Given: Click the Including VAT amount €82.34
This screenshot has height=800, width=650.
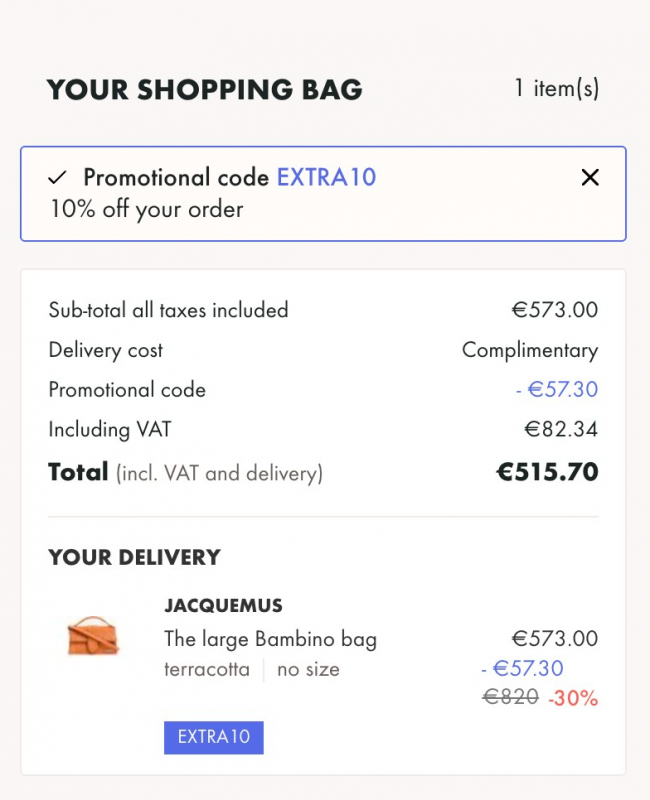Looking at the screenshot, I should (x=560, y=430).
